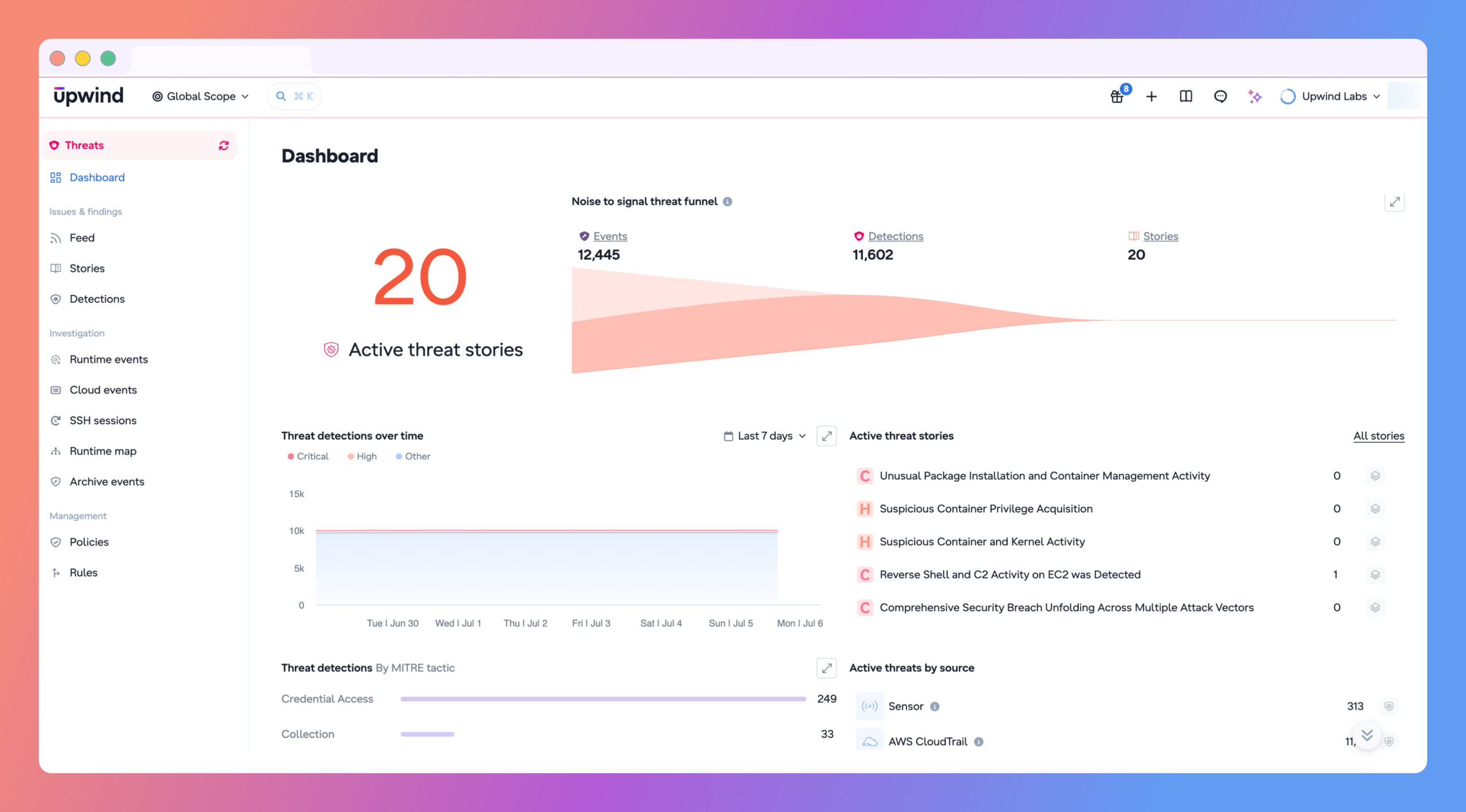Screen dimensions: 1466x812
Task: Open Comprehensive Security Breach Unfolding story
Action: pos(1066,608)
